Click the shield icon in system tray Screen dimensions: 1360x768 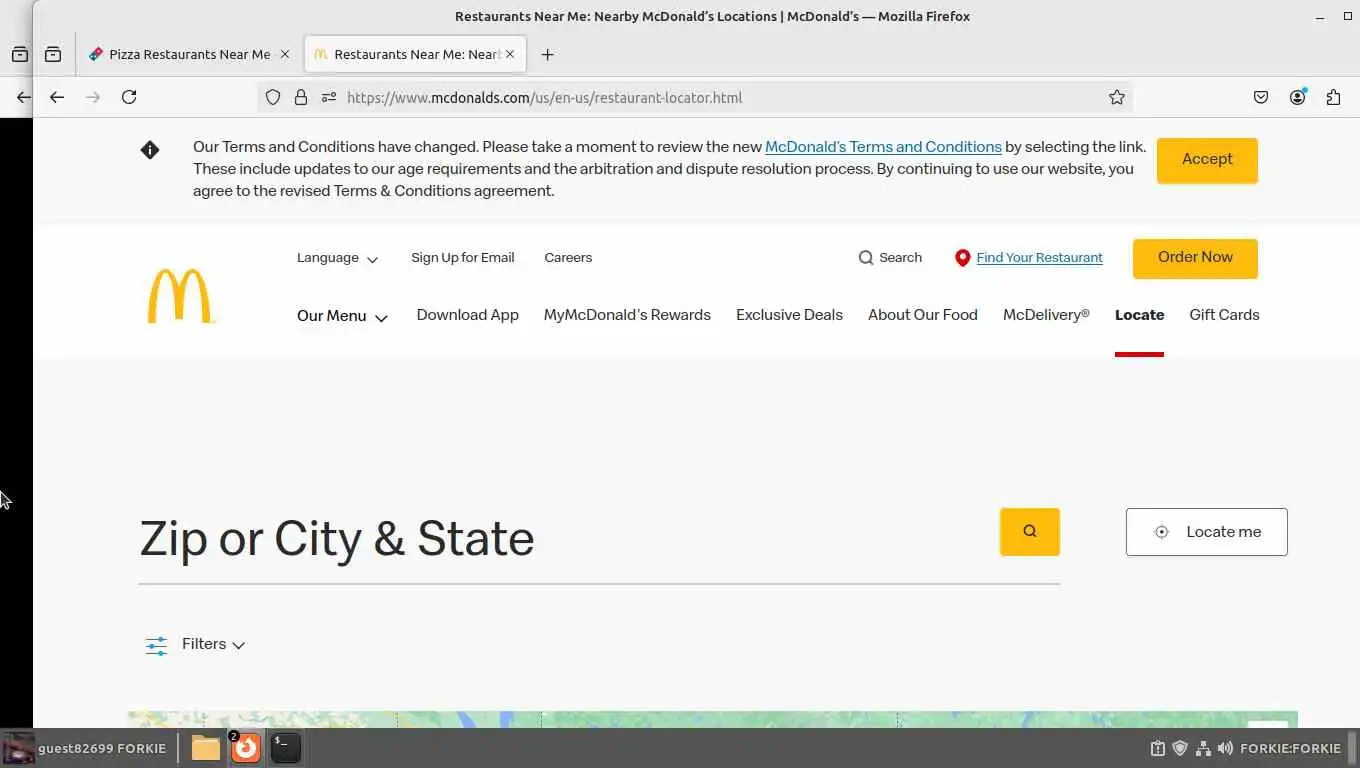(1180, 748)
